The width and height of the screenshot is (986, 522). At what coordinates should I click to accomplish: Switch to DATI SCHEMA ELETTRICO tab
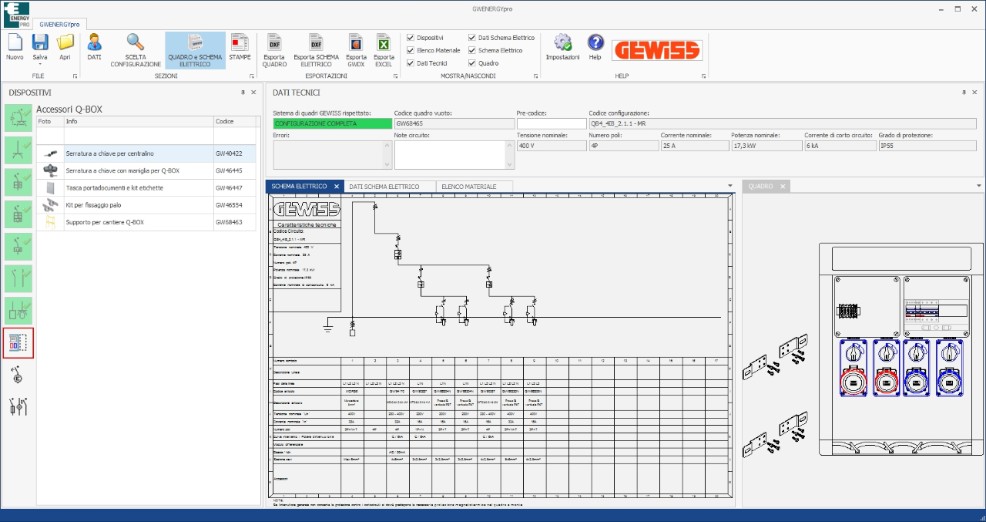click(384, 186)
